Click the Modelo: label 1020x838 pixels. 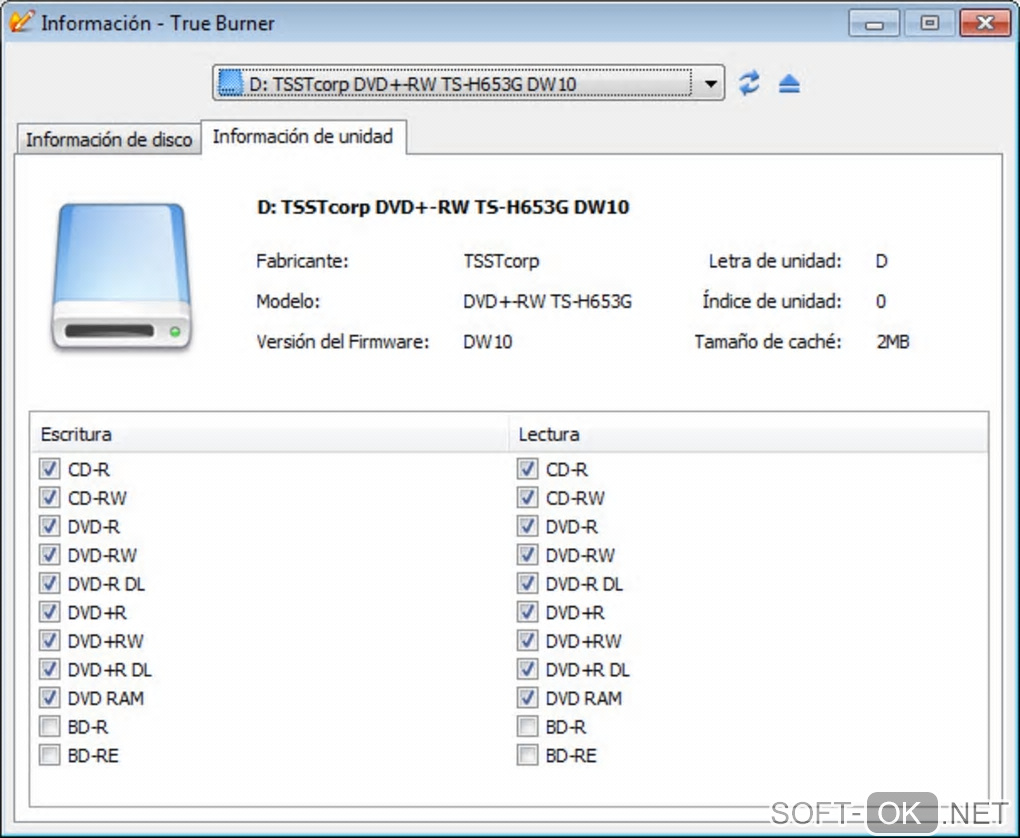288,301
